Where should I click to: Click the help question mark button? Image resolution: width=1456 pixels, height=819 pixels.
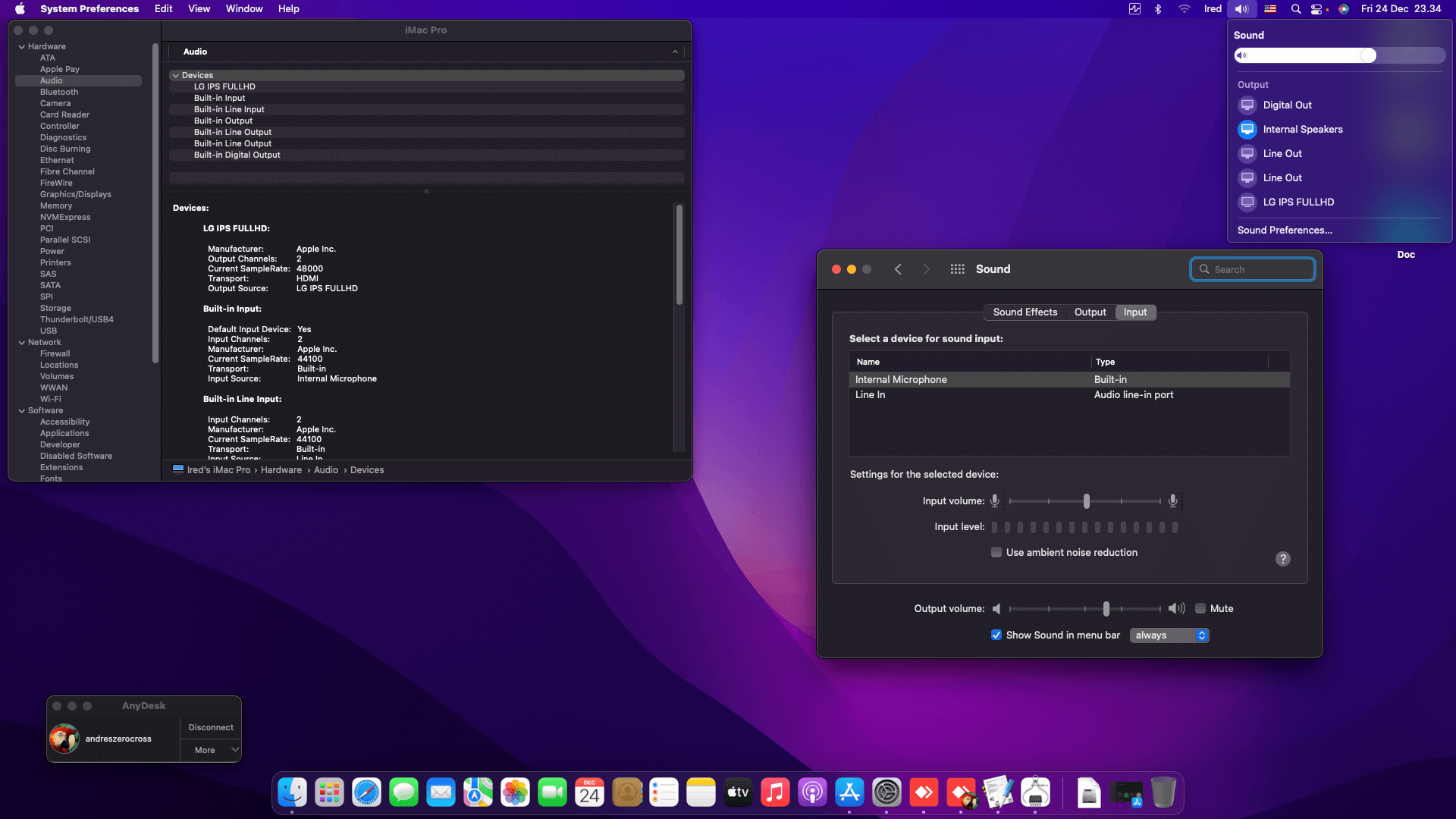(1283, 560)
